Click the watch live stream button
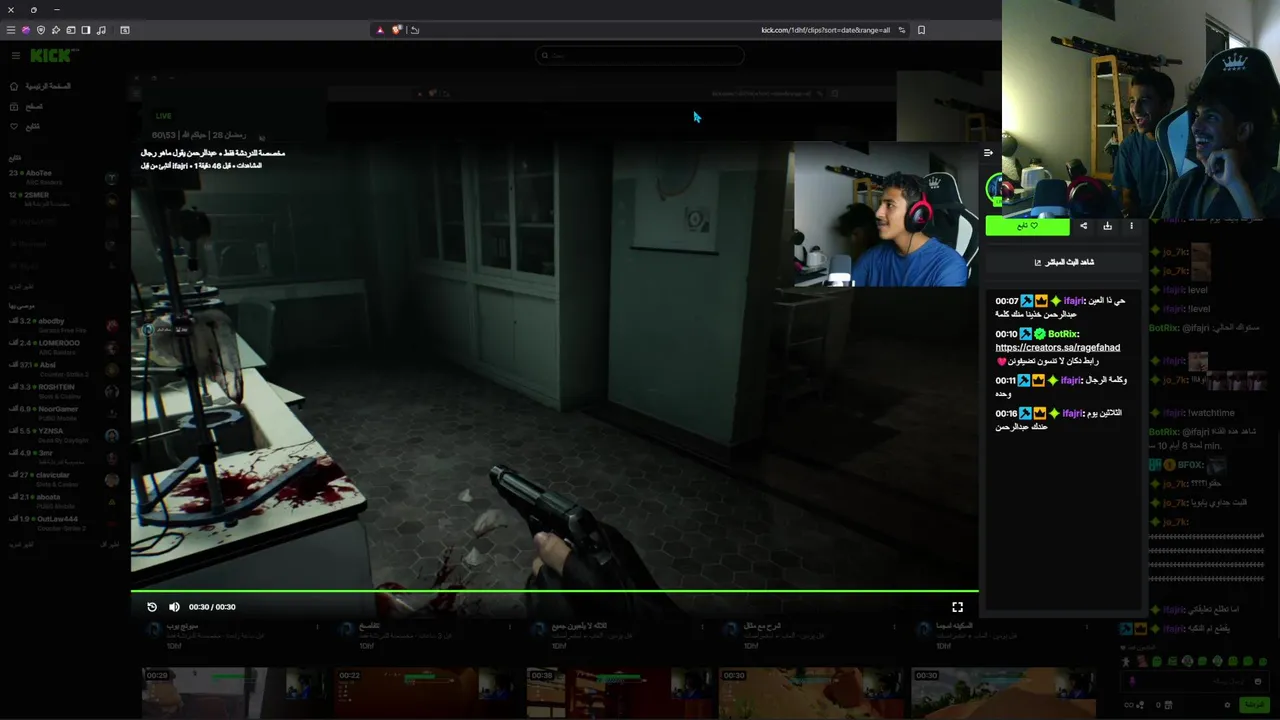 point(1063,262)
